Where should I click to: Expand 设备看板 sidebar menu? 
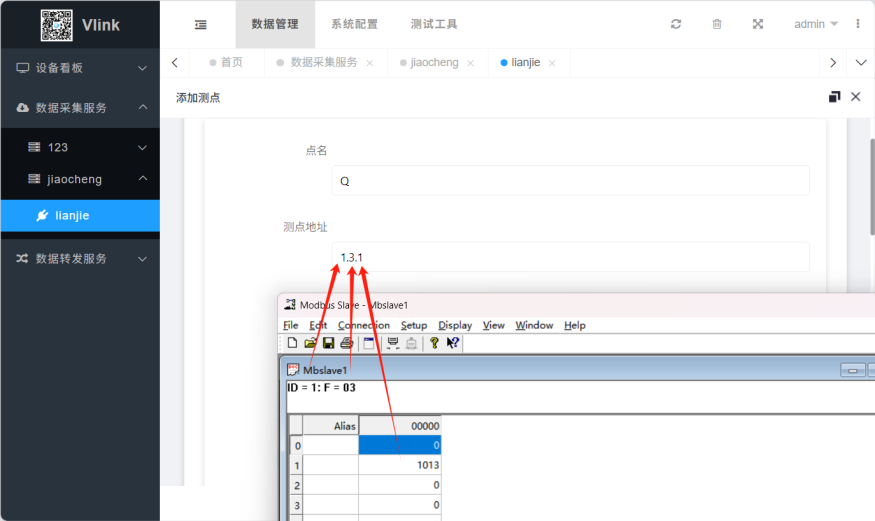[x=80, y=68]
